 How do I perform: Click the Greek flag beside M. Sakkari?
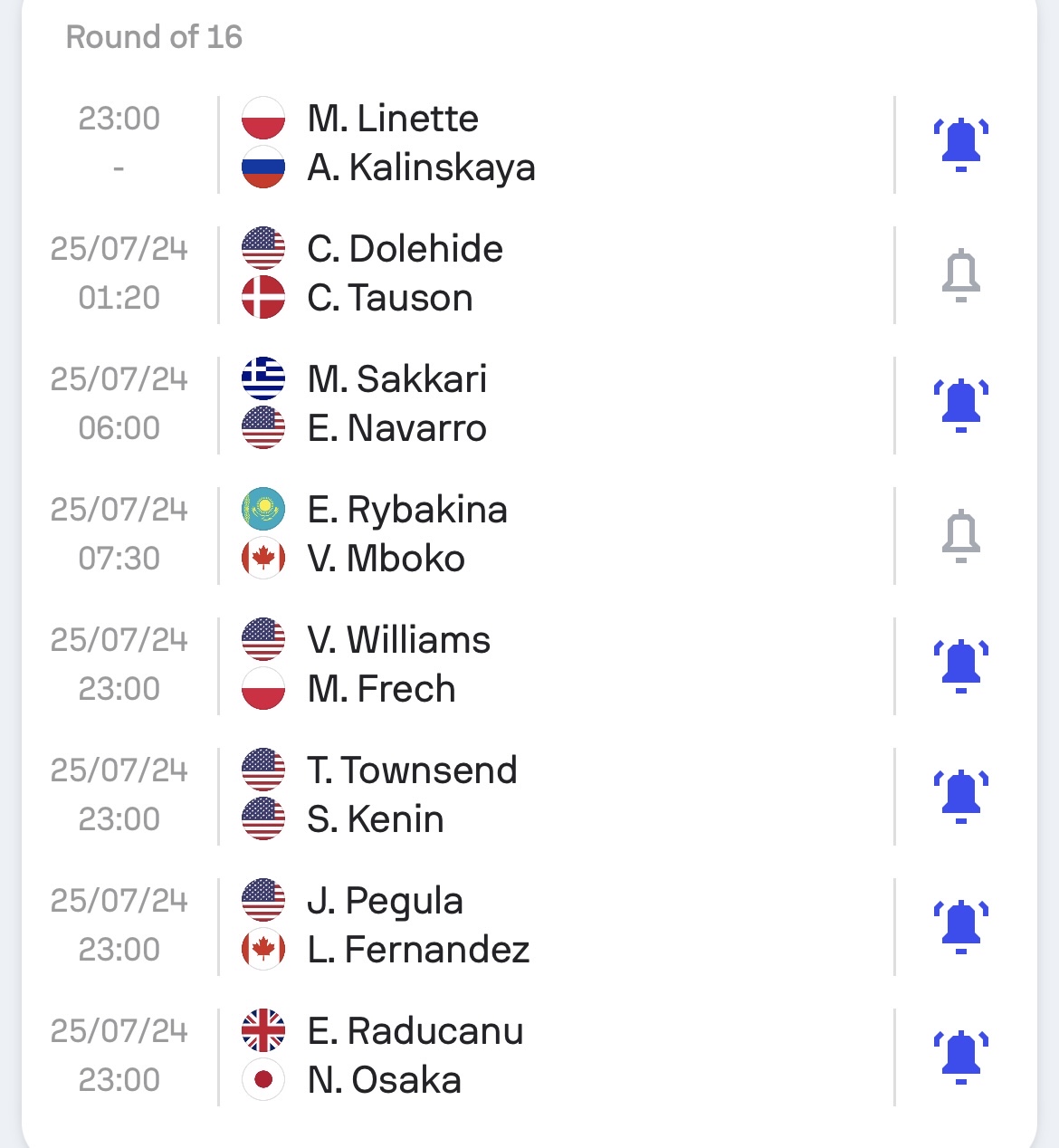[x=263, y=379]
